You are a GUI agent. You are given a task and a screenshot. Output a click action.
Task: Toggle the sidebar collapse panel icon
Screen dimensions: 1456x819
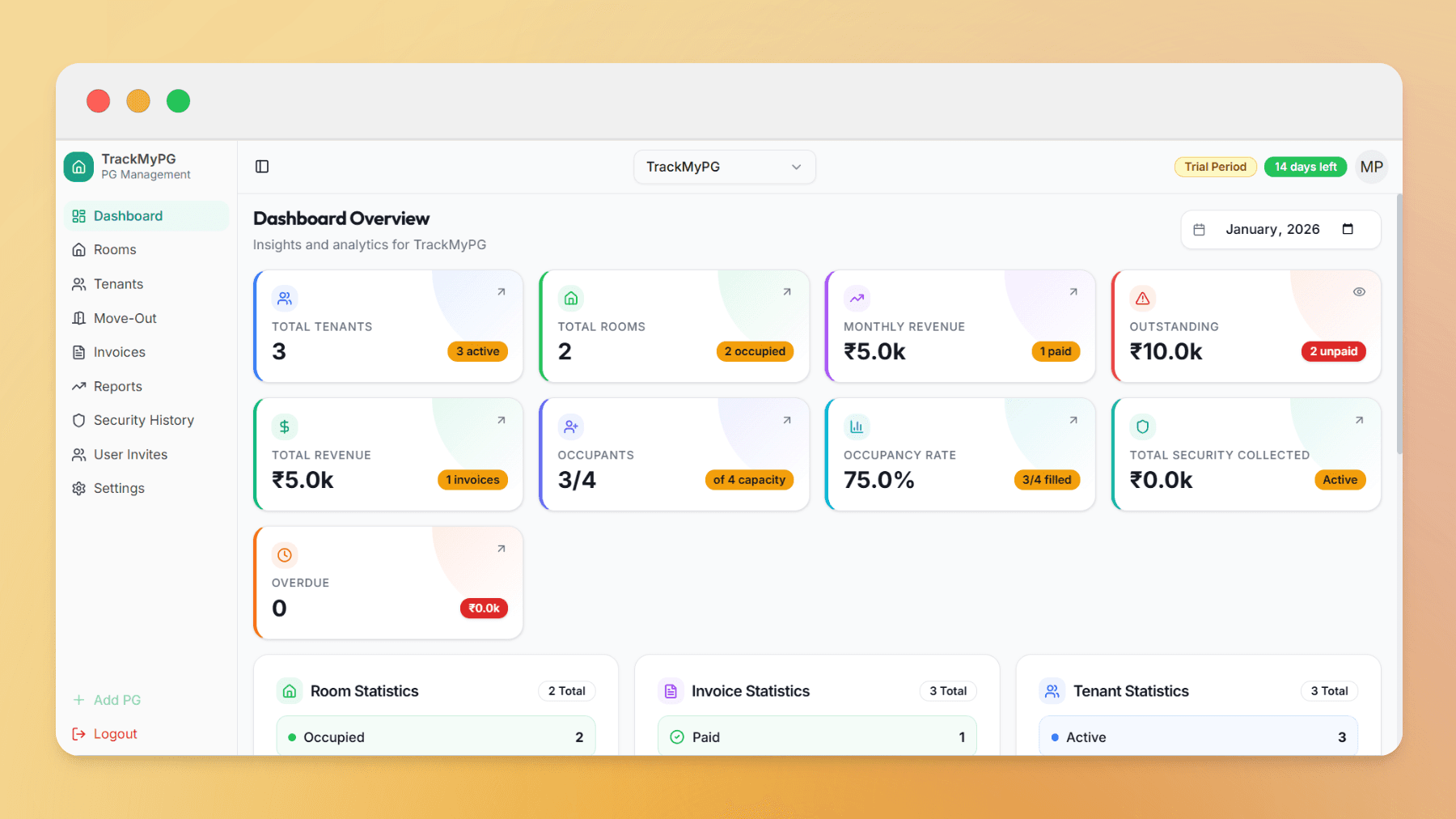pos(261,166)
